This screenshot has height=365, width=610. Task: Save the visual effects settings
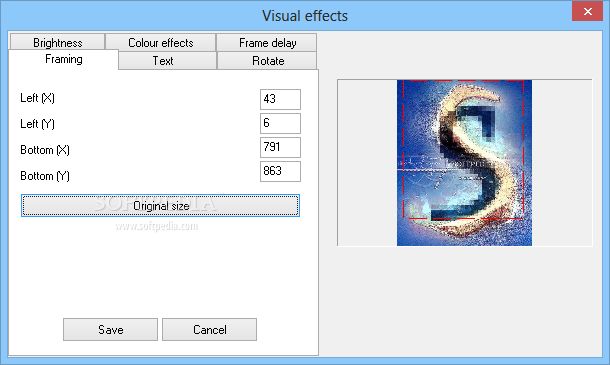pyautogui.click(x=110, y=330)
